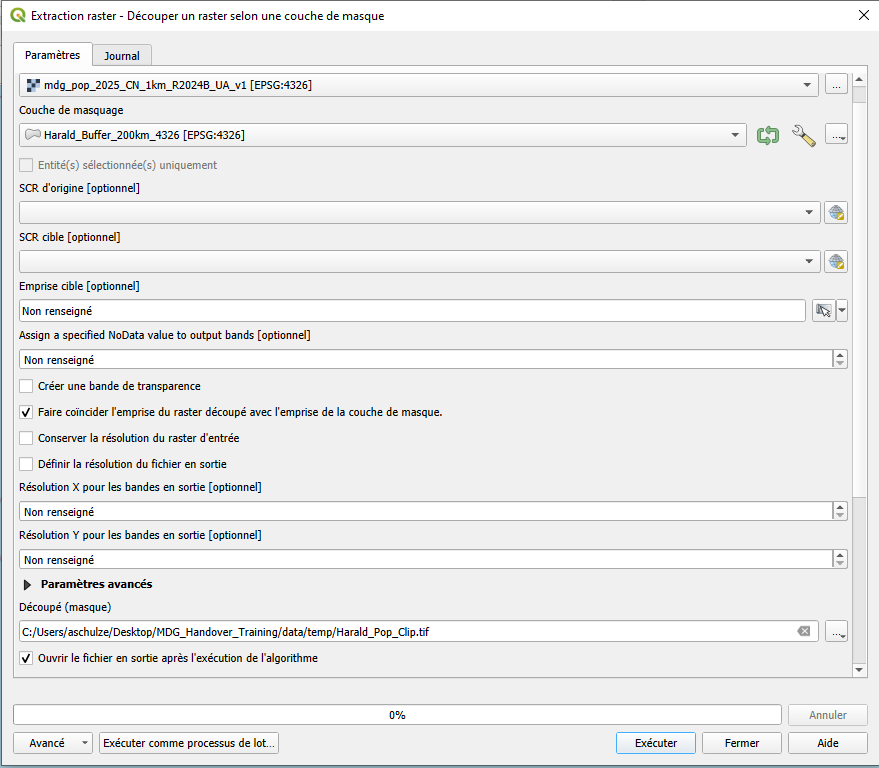This screenshot has height=768, width=879.
Task: Select the Paramètres tab
Action: 53,55
